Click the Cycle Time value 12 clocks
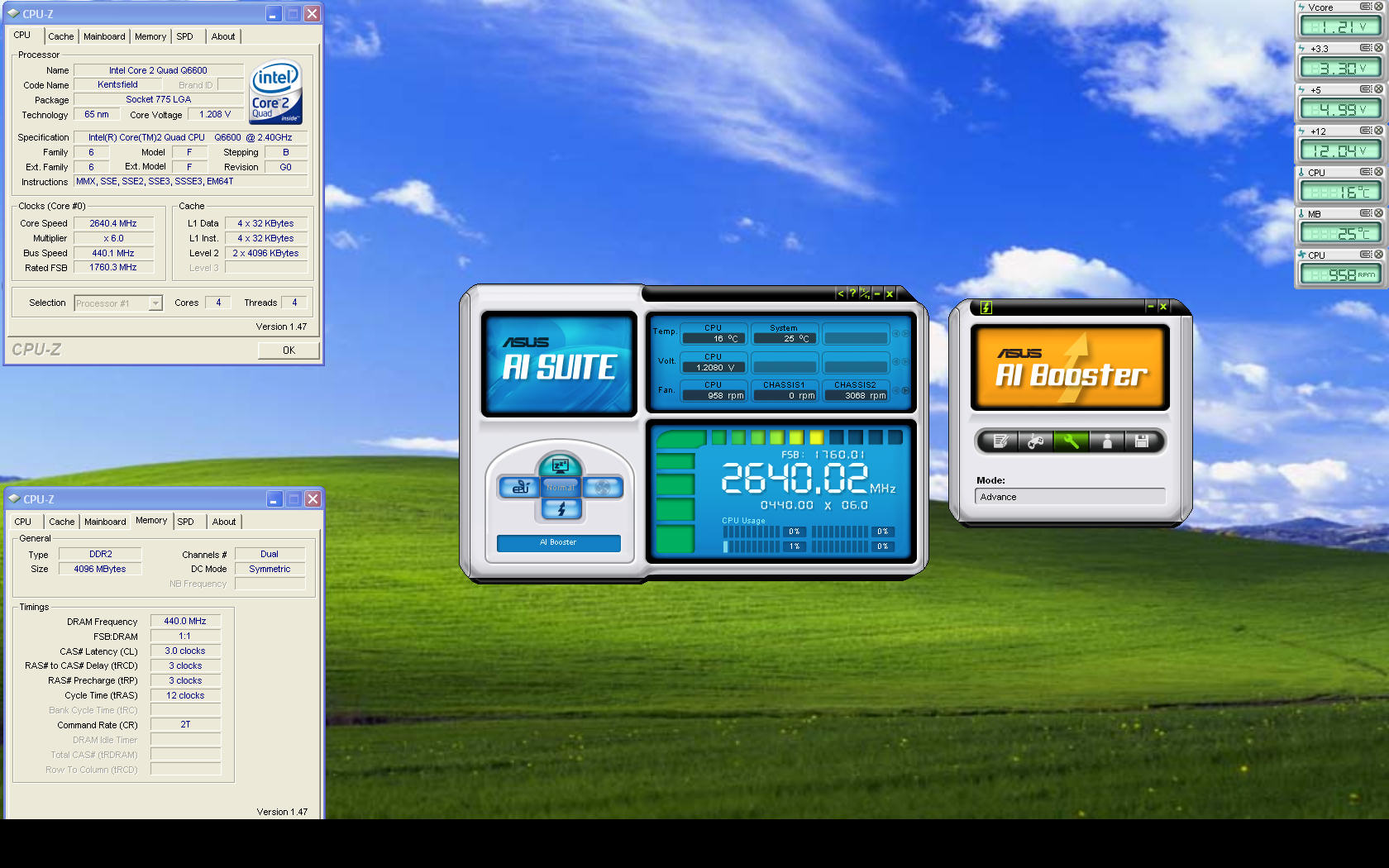Screen dimensions: 1389x868 [185, 695]
